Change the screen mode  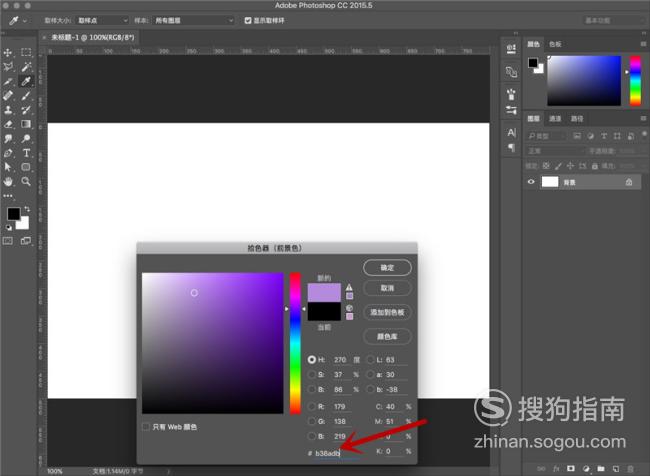pyautogui.click(x=26, y=241)
